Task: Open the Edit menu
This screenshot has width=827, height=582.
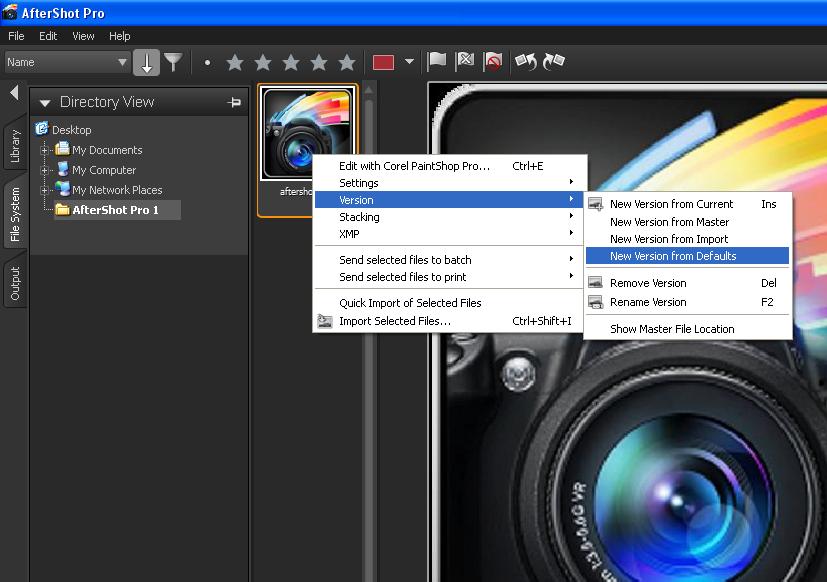Action: (47, 36)
